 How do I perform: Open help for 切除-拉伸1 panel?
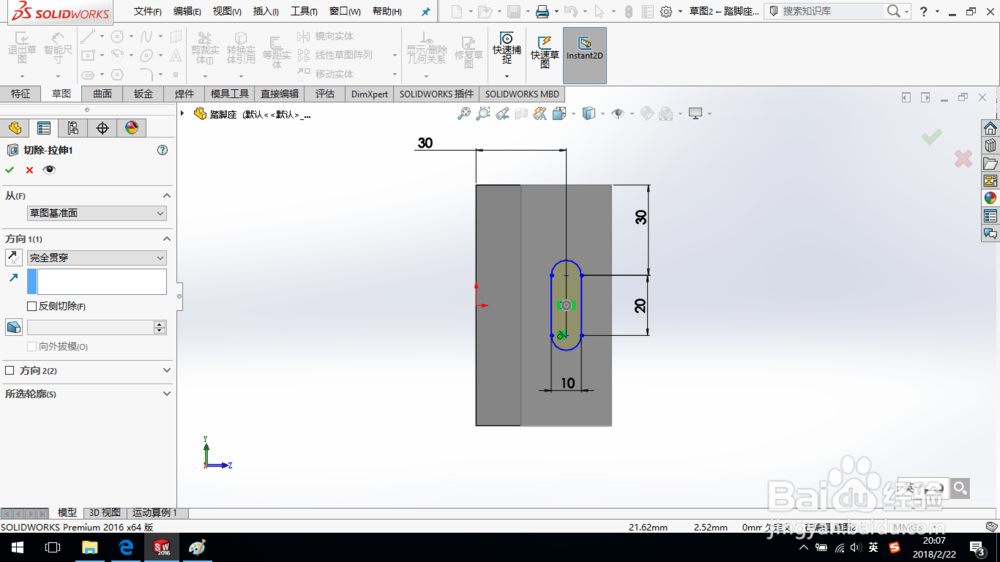162,150
